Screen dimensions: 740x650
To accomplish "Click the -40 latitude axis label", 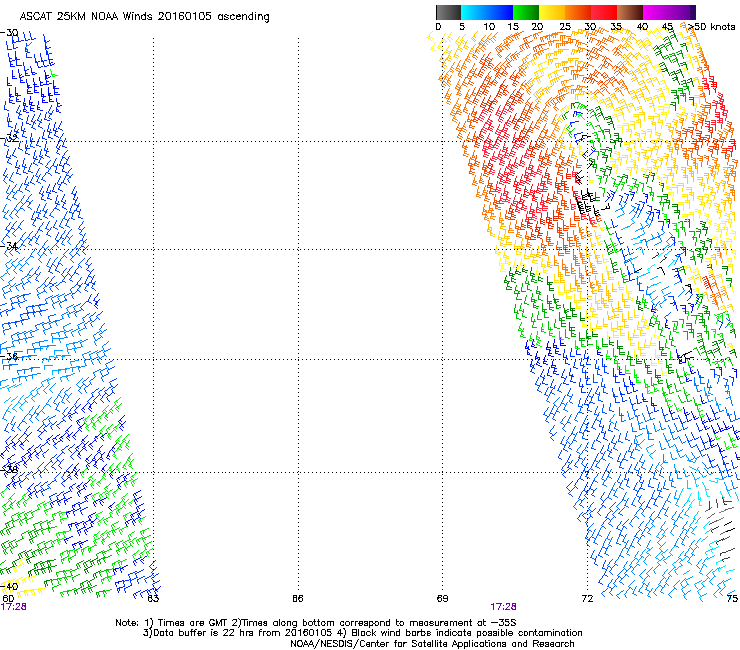I will tap(9, 586).
